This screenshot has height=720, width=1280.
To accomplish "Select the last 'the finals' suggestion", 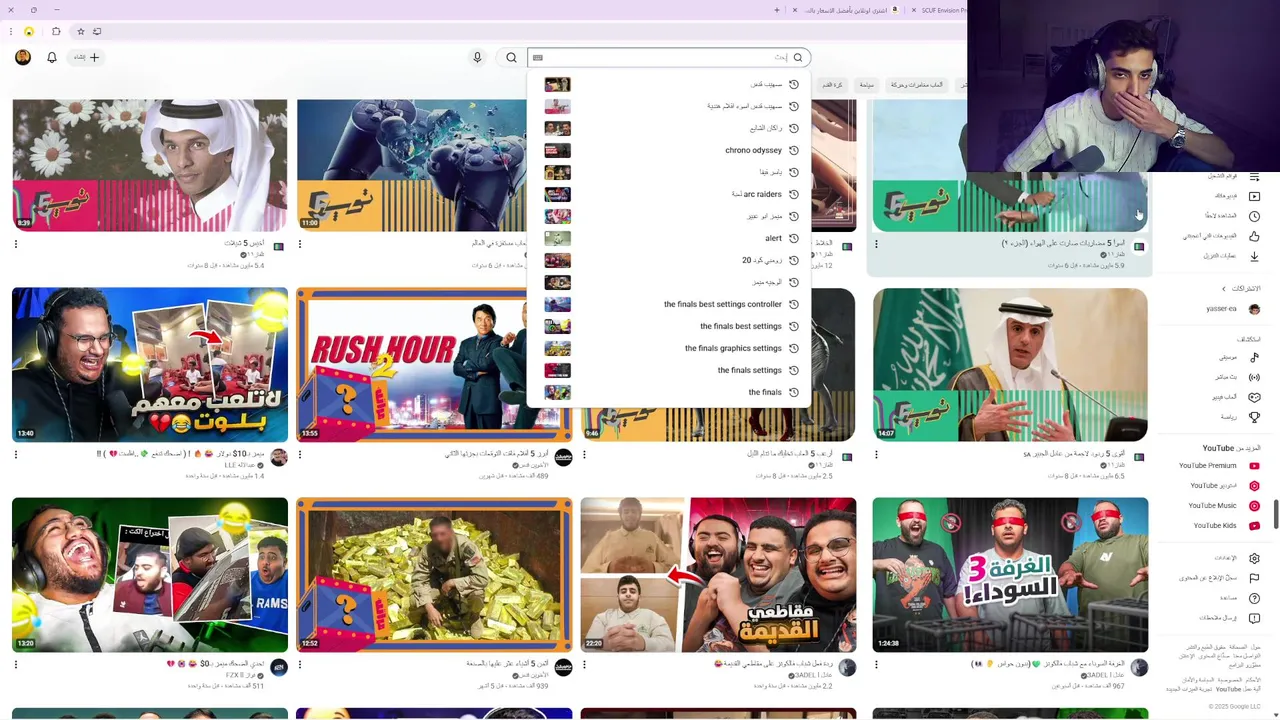I will 669,392.
